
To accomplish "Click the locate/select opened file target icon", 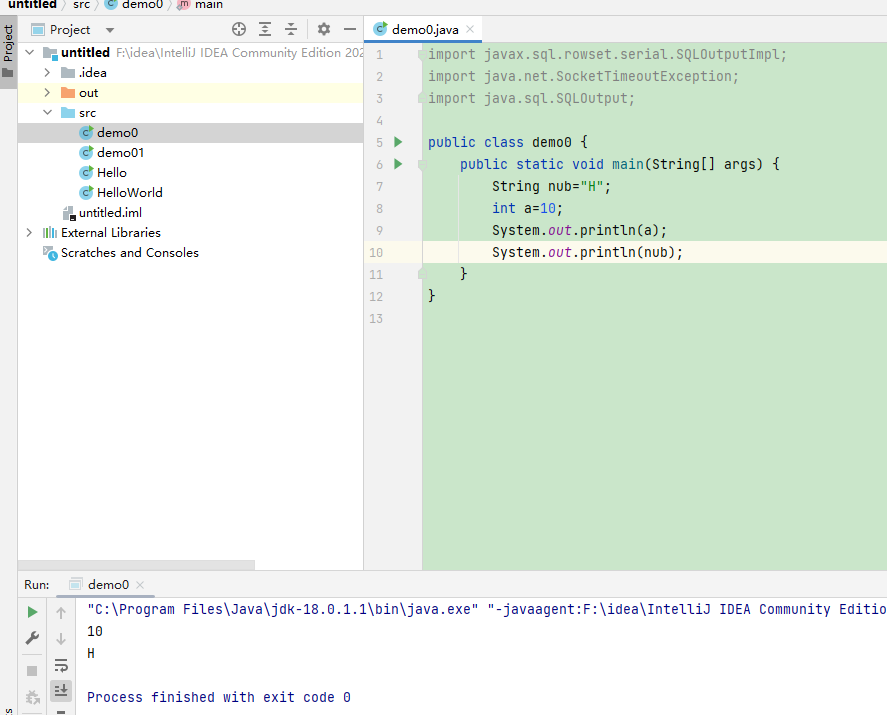I will point(239,29).
